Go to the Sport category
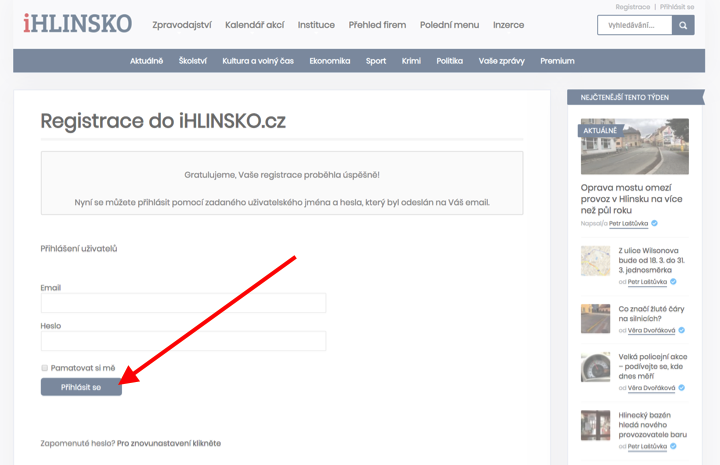Image resolution: width=720 pixels, height=465 pixels. tap(376, 61)
